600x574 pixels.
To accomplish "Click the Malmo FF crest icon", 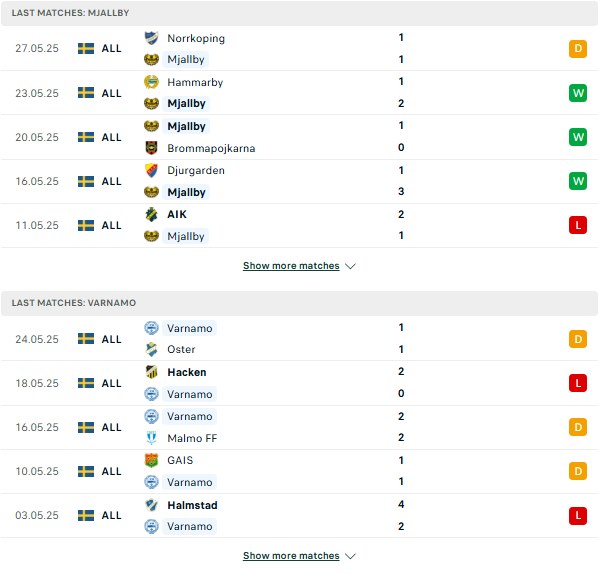I will tap(151, 438).
